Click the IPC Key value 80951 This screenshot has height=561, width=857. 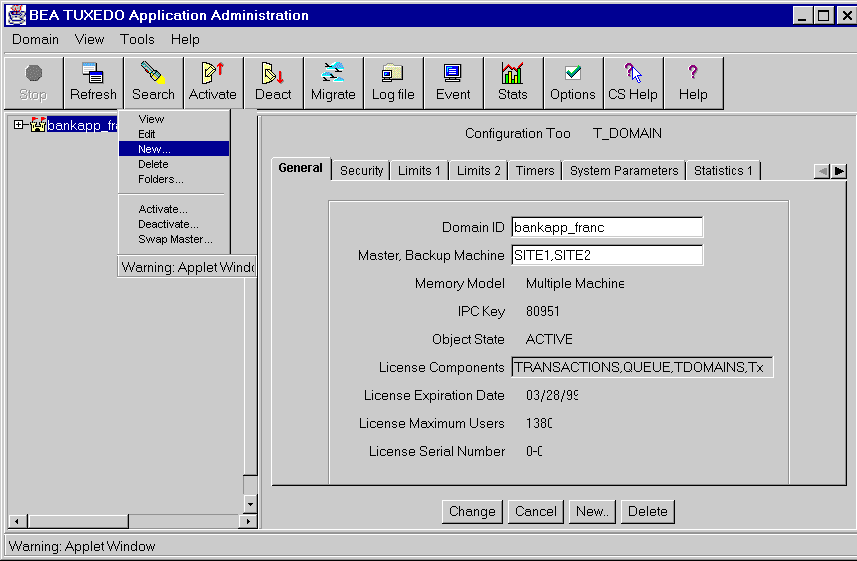[x=543, y=312]
